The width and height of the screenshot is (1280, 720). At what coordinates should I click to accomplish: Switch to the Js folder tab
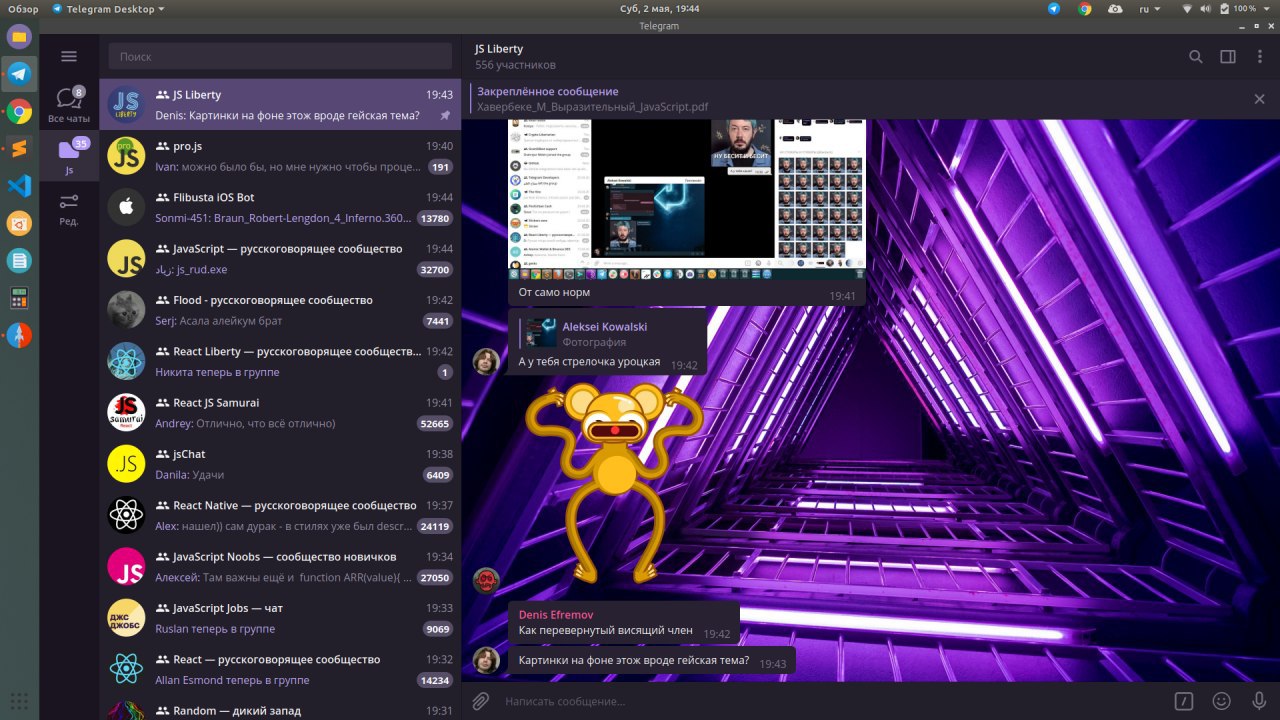(69, 157)
